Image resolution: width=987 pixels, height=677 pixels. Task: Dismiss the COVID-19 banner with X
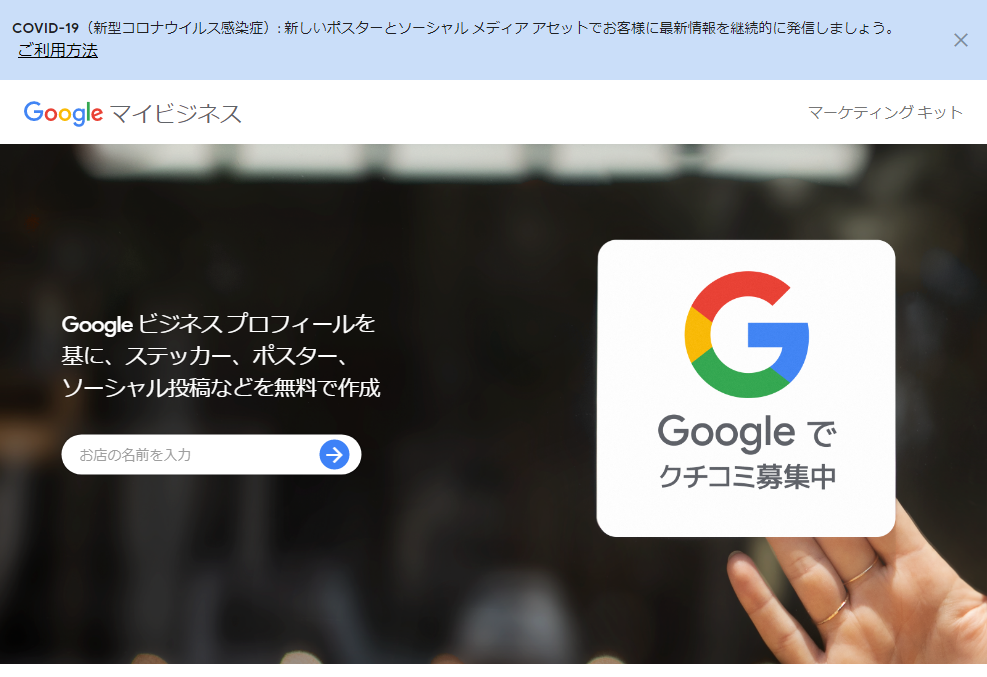click(x=960, y=40)
